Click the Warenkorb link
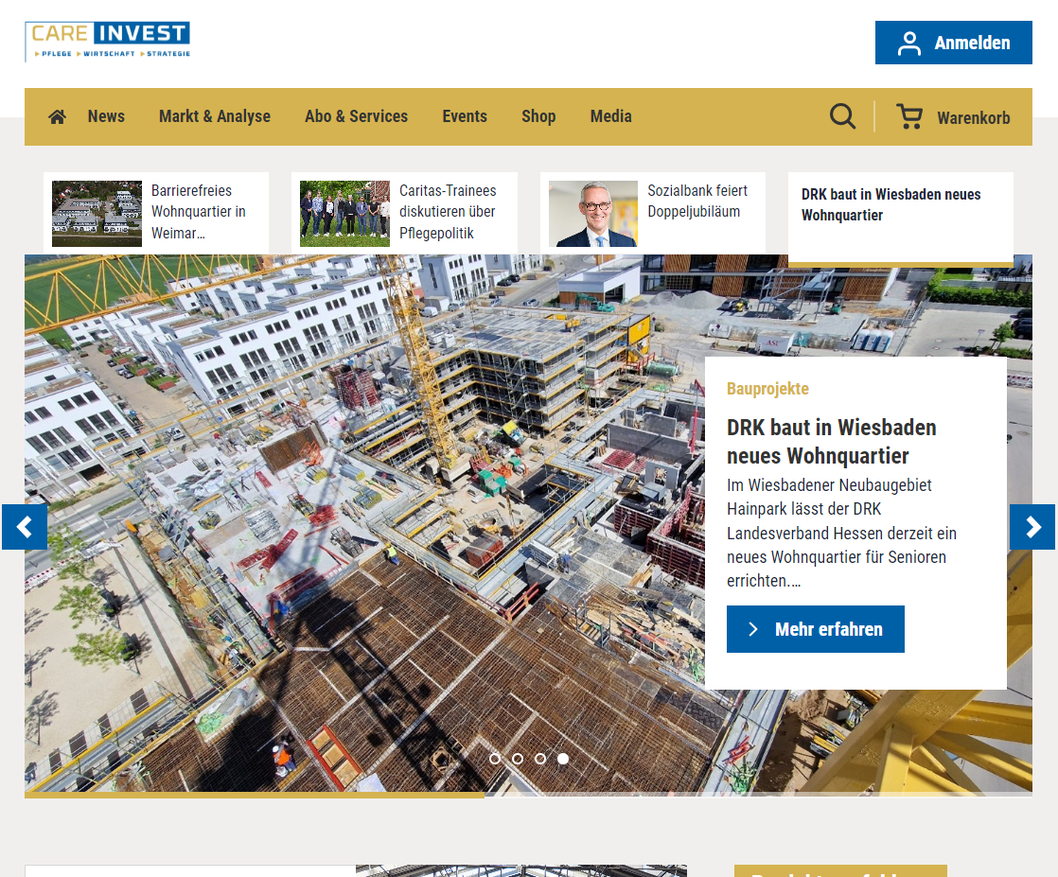1058x877 pixels. [973, 118]
